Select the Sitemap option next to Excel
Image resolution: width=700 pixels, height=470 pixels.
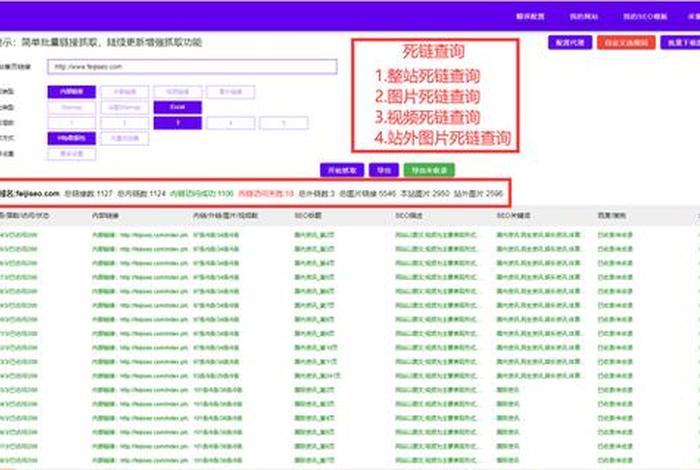(125, 107)
